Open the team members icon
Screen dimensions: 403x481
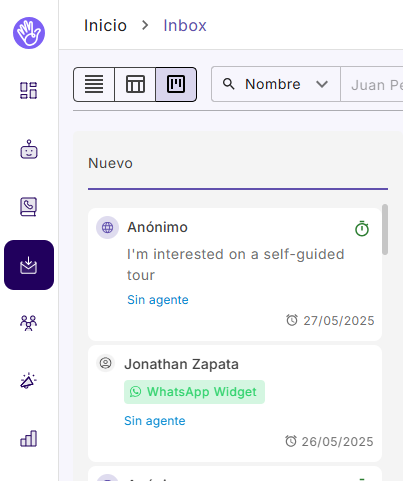pos(28,323)
